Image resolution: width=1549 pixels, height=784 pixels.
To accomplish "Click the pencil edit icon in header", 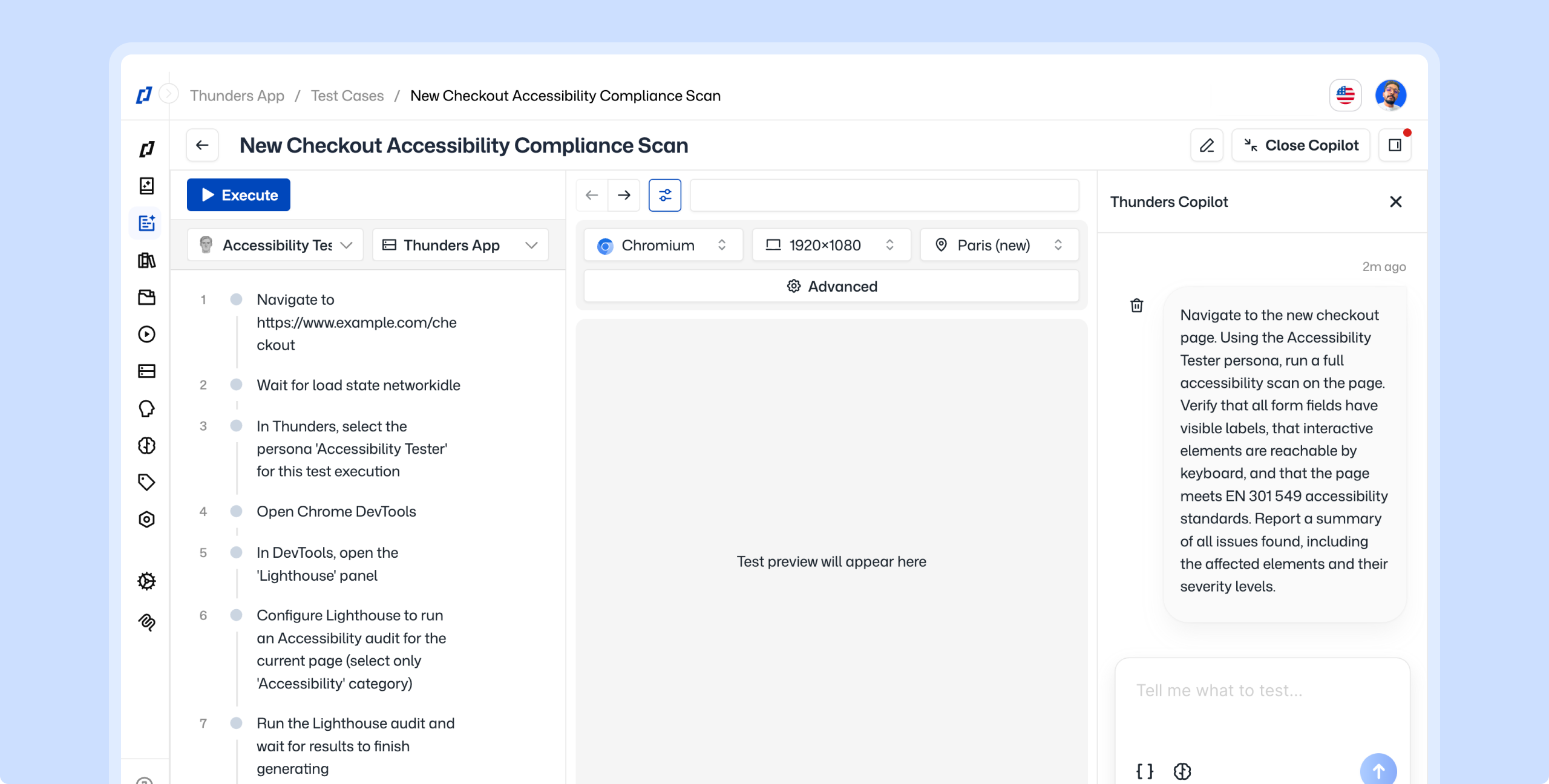I will [x=1207, y=145].
